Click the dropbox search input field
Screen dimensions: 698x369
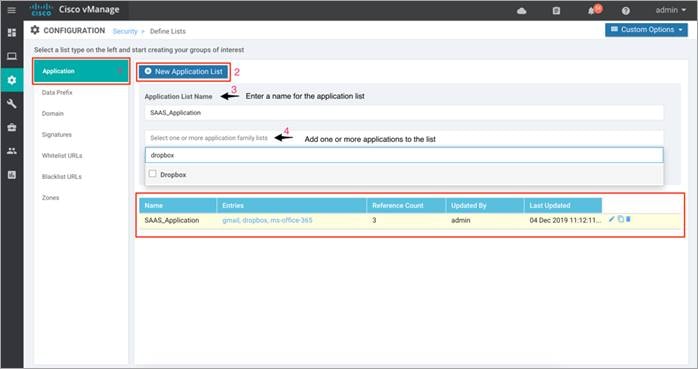[x=404, y=155]
